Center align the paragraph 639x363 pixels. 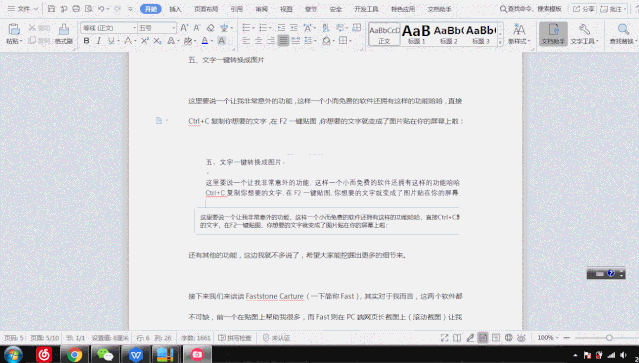(x=258, y=41)
